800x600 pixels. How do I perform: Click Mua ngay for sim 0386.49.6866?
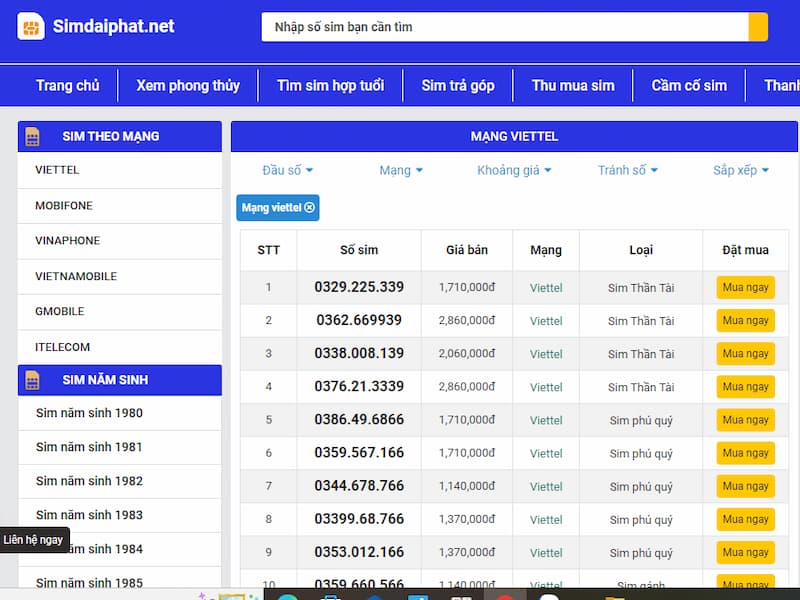pos(745,420)
